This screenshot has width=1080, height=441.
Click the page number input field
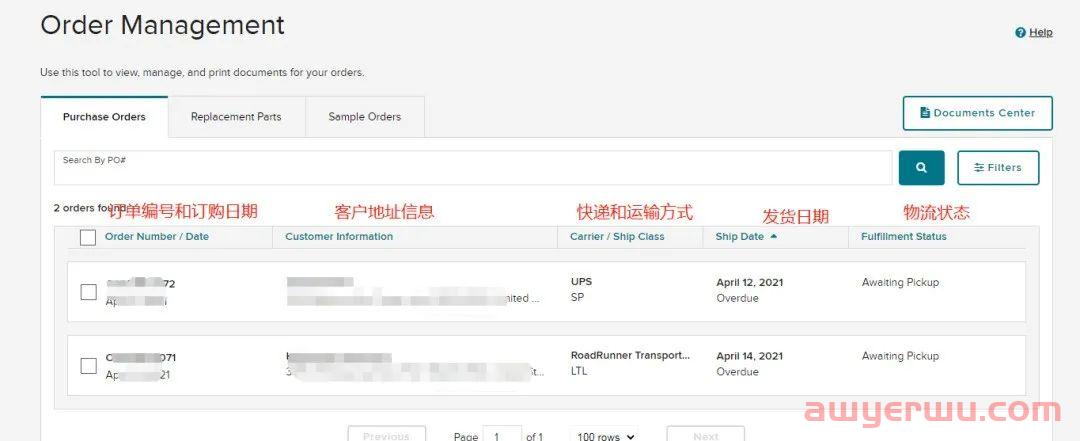[x=502, y=435]
